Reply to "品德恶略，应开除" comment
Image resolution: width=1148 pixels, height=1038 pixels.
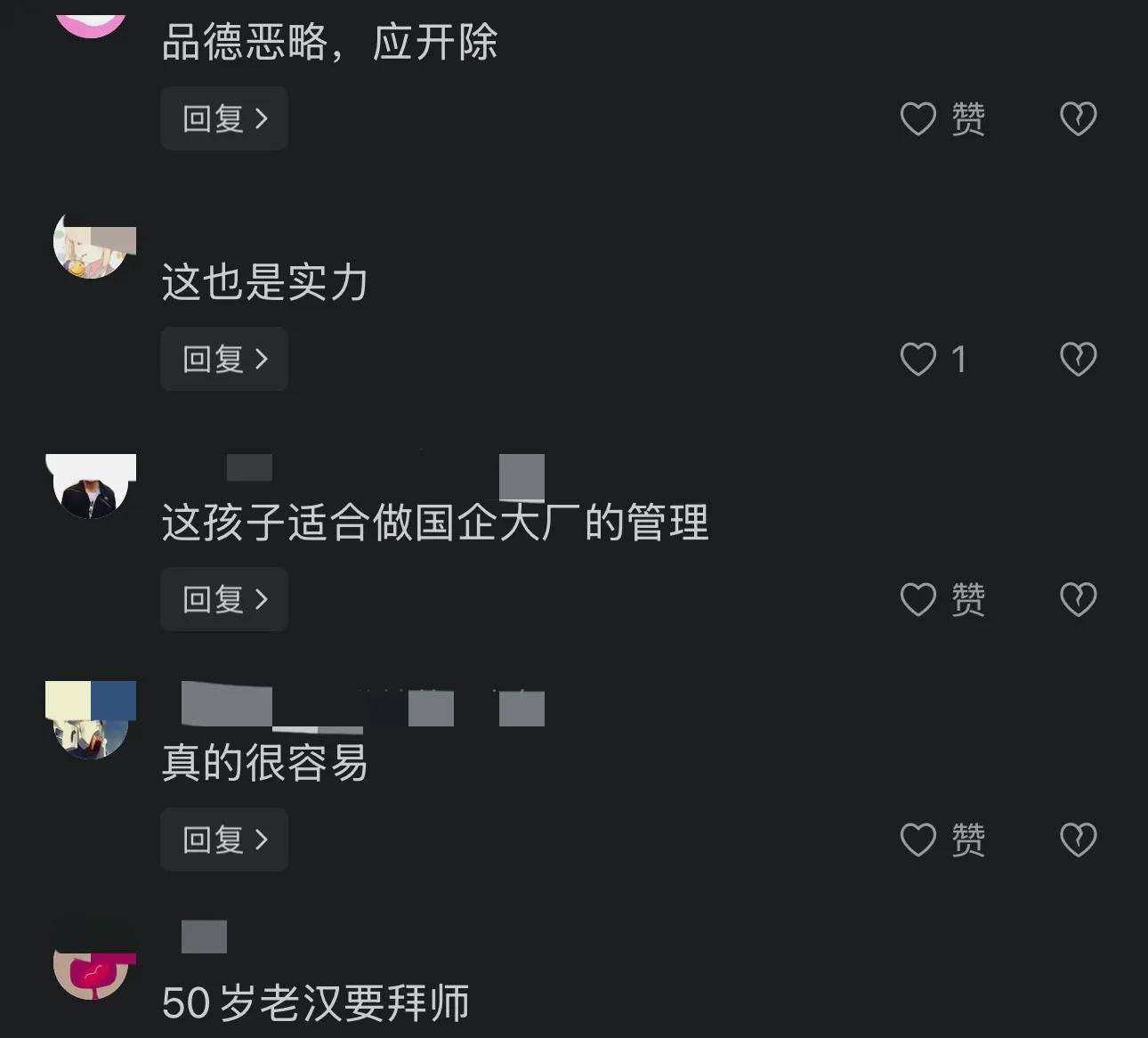coord(224,118)
